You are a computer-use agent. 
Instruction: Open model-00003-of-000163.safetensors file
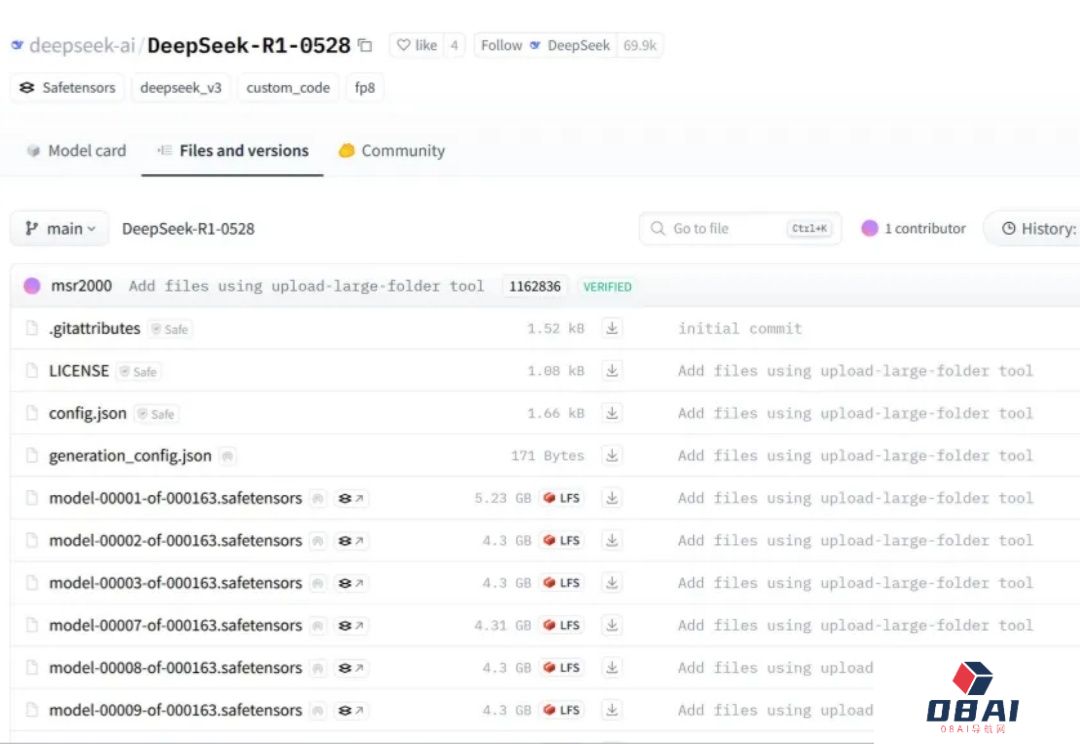[x=176, y=583]
